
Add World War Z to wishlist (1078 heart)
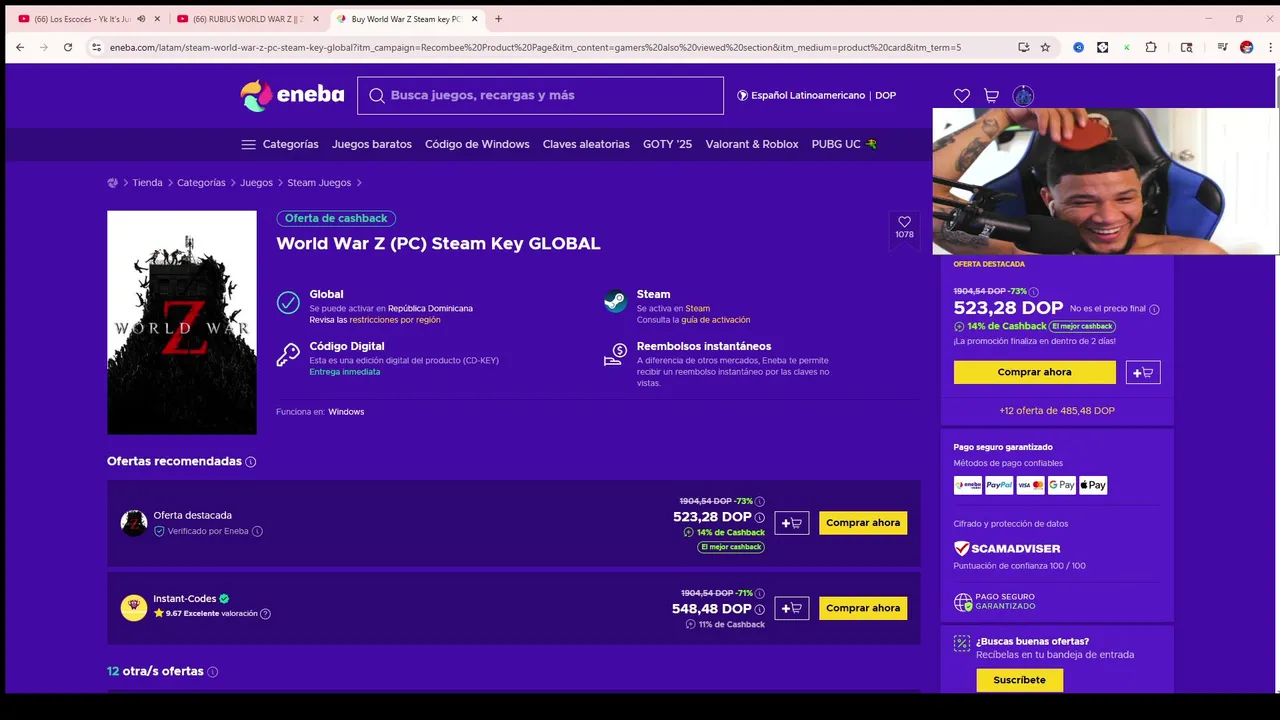904,227
